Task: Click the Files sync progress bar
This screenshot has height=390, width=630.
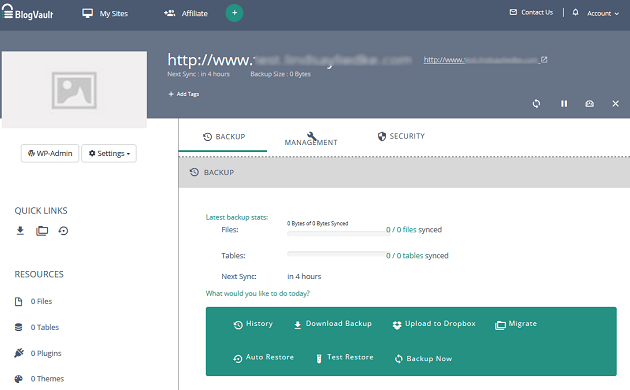Action: tap(338, 233)
